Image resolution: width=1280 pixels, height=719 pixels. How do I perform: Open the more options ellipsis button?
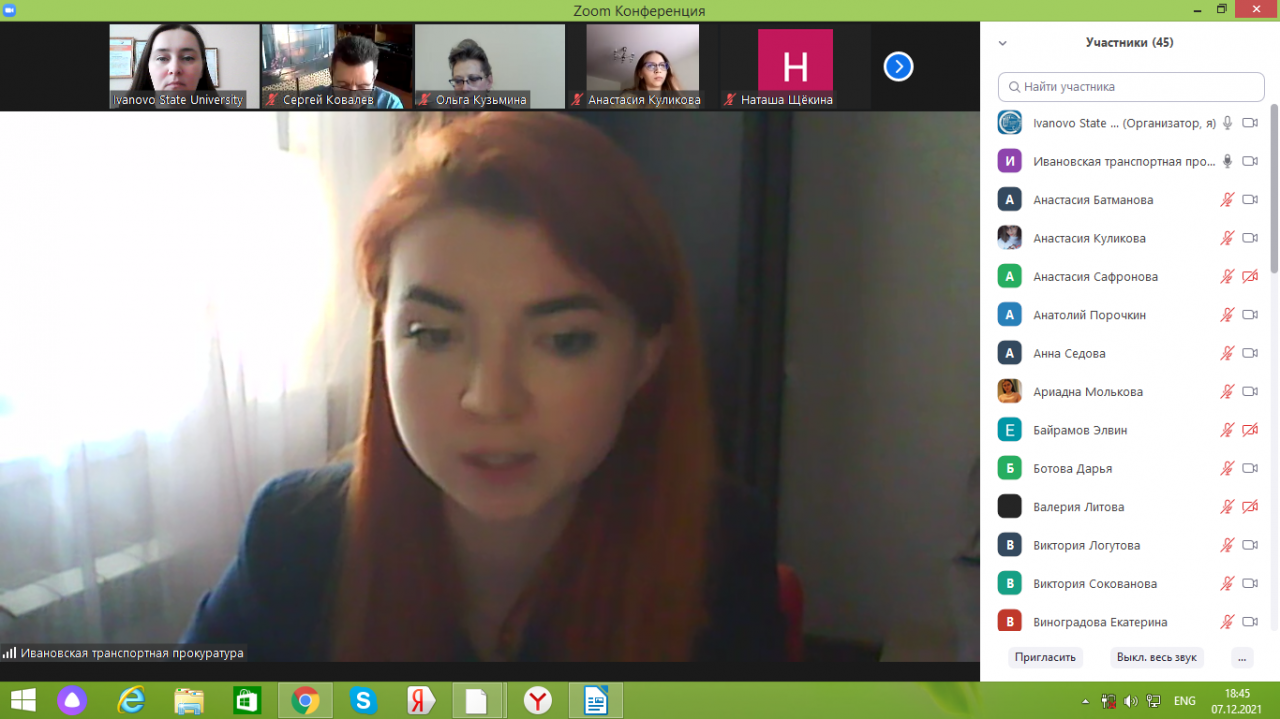(x=1241, y=657)
